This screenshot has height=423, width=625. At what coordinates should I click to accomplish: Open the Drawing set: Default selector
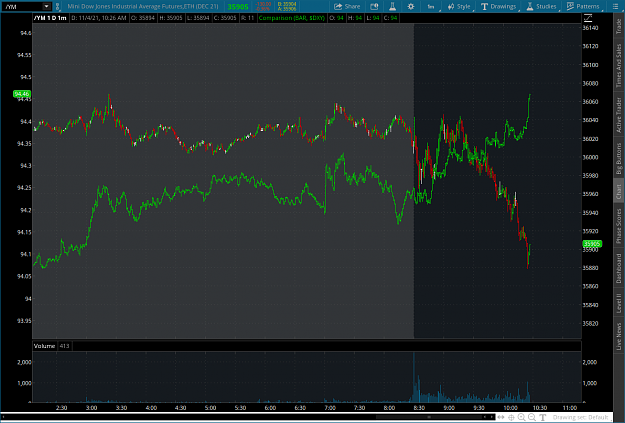click(580, 417)
